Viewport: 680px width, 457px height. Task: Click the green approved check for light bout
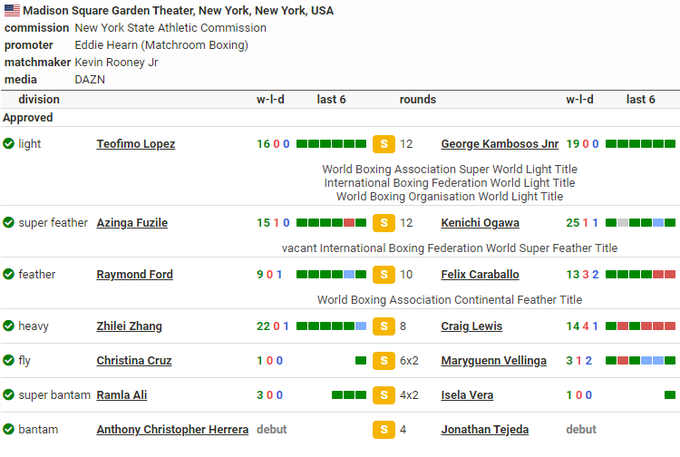click(9, 144)
